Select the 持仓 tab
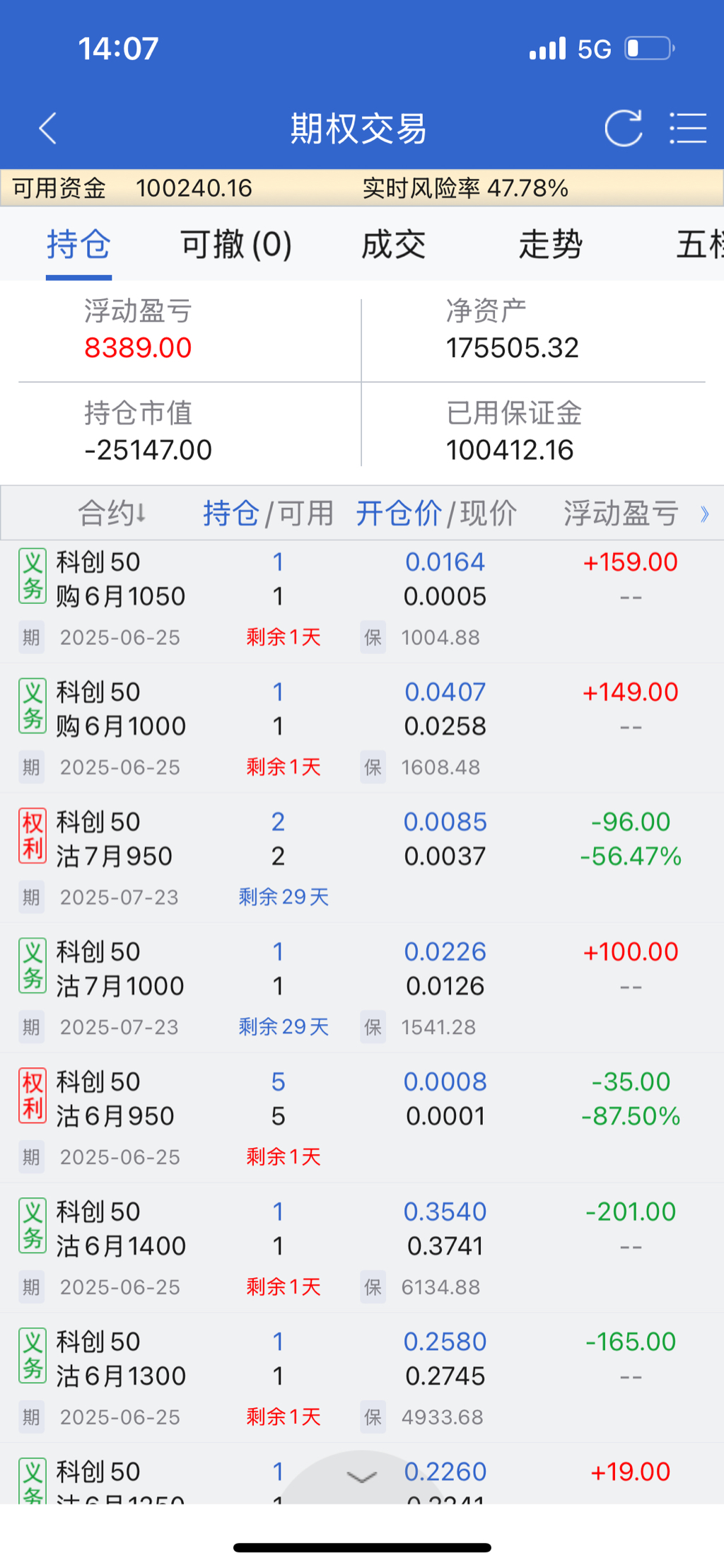Screen dimensions: 724x1568 click(78, 245)
